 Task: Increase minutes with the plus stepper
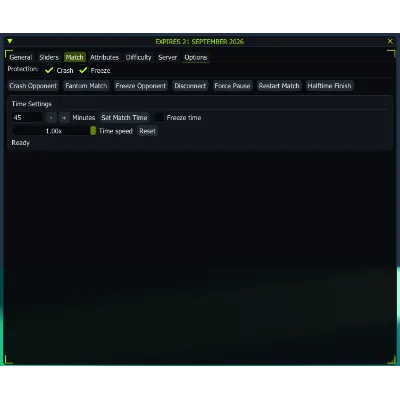pos(64,117)
